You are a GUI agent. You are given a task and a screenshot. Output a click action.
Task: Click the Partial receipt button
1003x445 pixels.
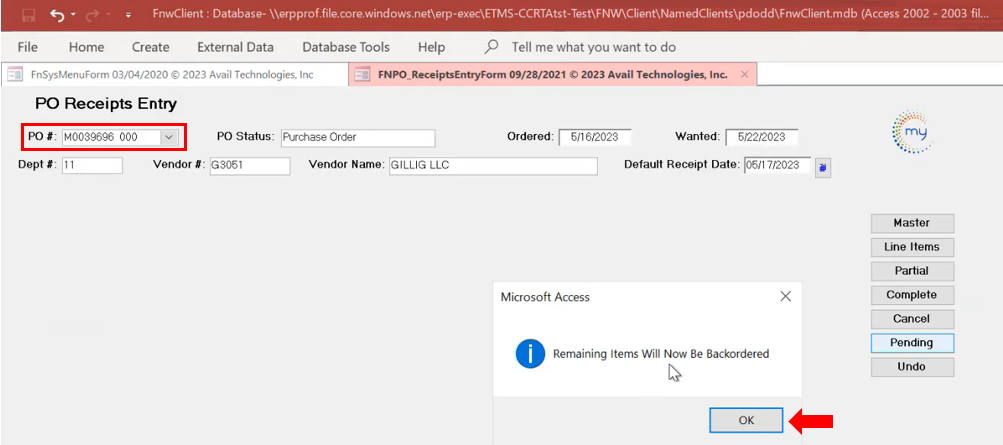click(x=911, y=271)
